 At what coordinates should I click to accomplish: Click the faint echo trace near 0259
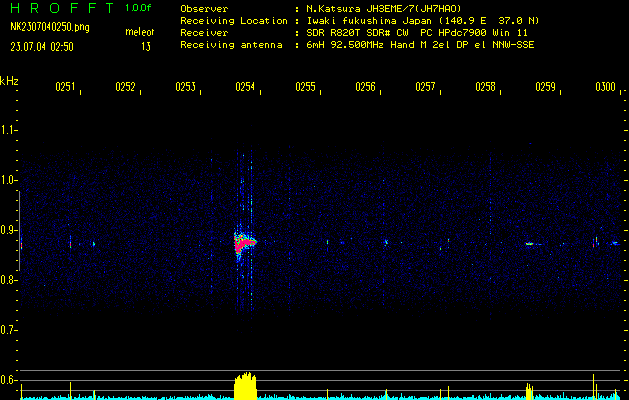530,243
